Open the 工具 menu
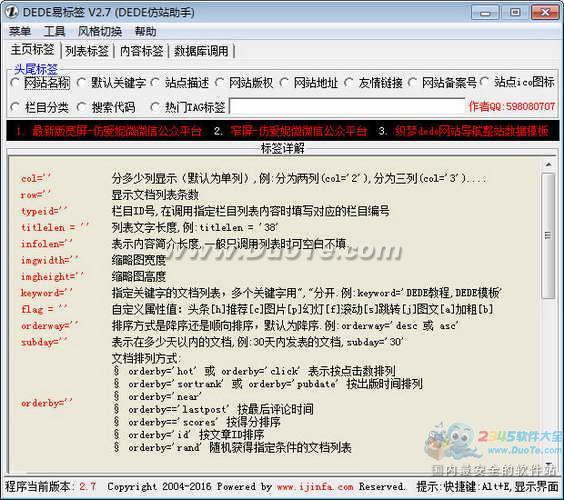The height and width of the screenshot is (500, 564). point(54,32)
